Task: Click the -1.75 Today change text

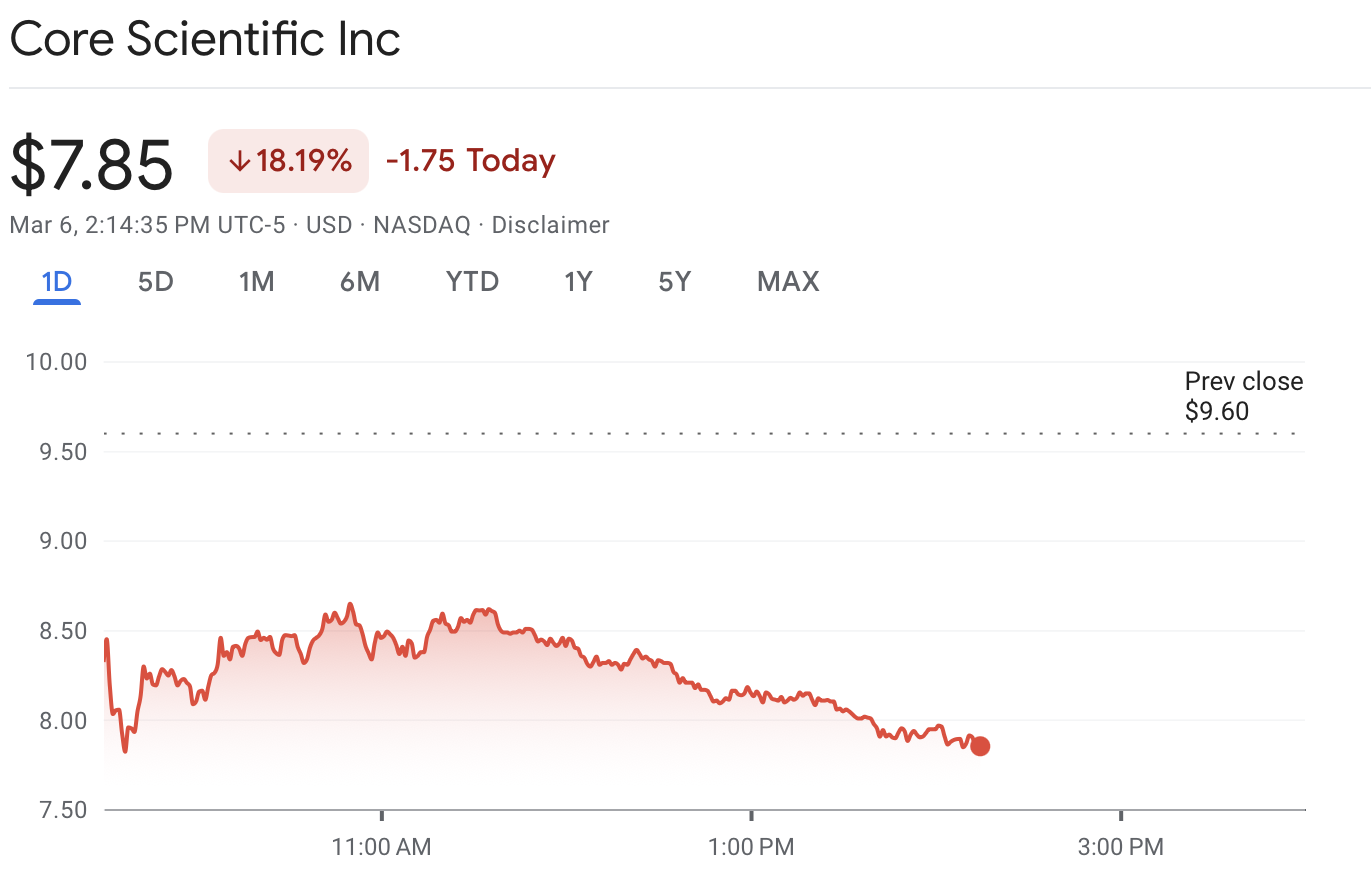Action: click(x=470, y=161)
